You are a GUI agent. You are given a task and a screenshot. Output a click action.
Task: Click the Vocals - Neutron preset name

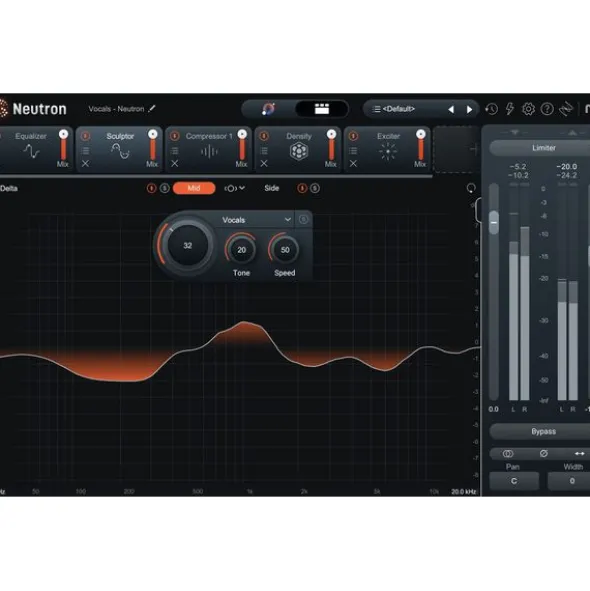(x=116, y=109)
